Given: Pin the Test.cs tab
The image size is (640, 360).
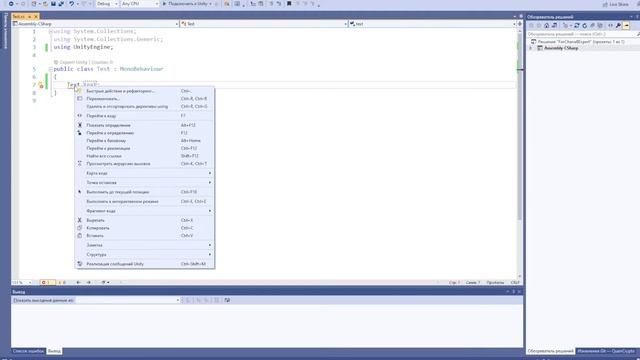Looking at the screenshot, I should click(x=29, y=16).
